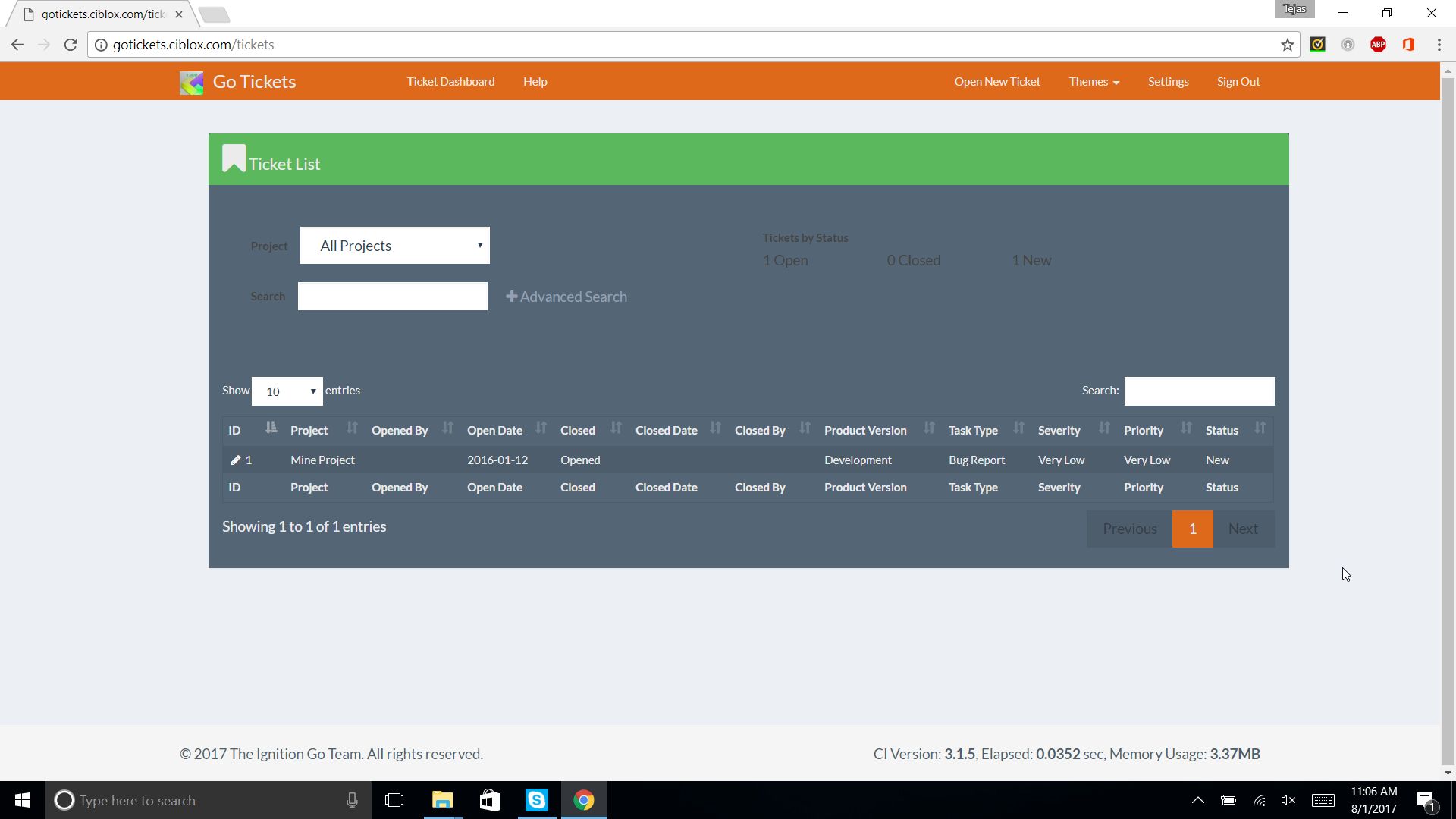Viewport: 1456px width, 819px height.
Task: Click the table Search input field
Action: click(1198, 391)
